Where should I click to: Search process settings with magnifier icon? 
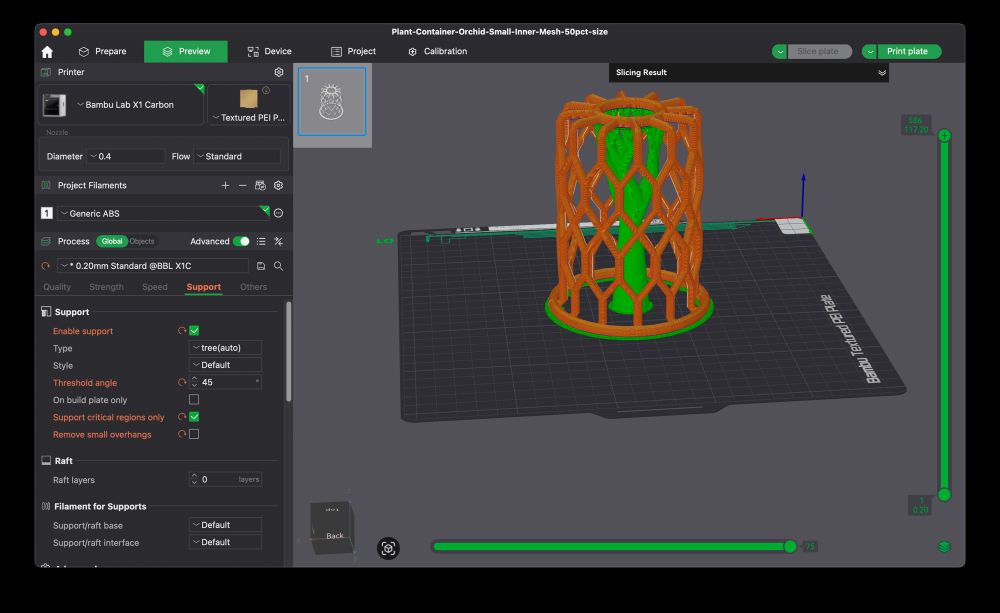click(x=278, y=266)
